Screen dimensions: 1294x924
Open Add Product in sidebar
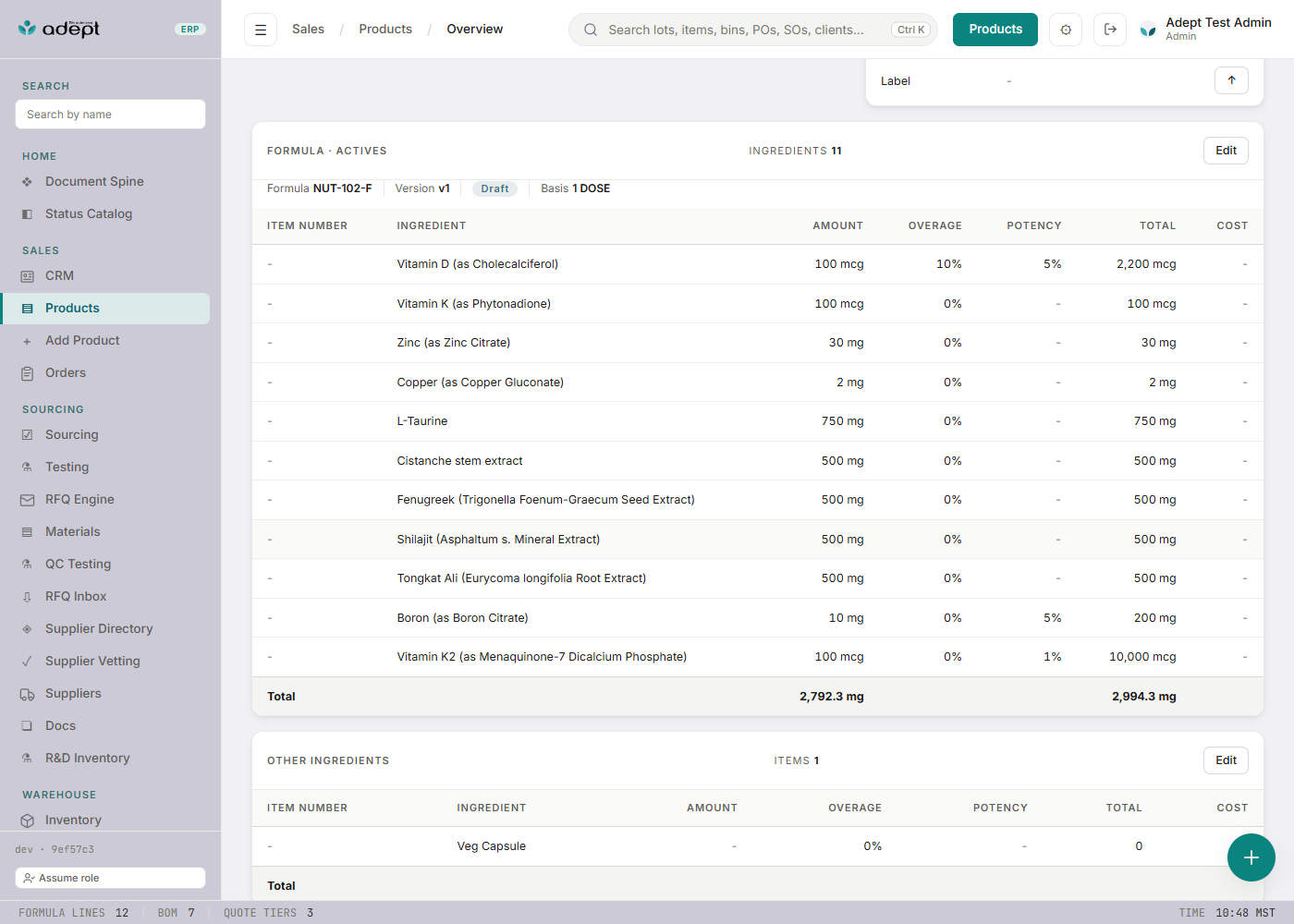[x=105, y=341]
